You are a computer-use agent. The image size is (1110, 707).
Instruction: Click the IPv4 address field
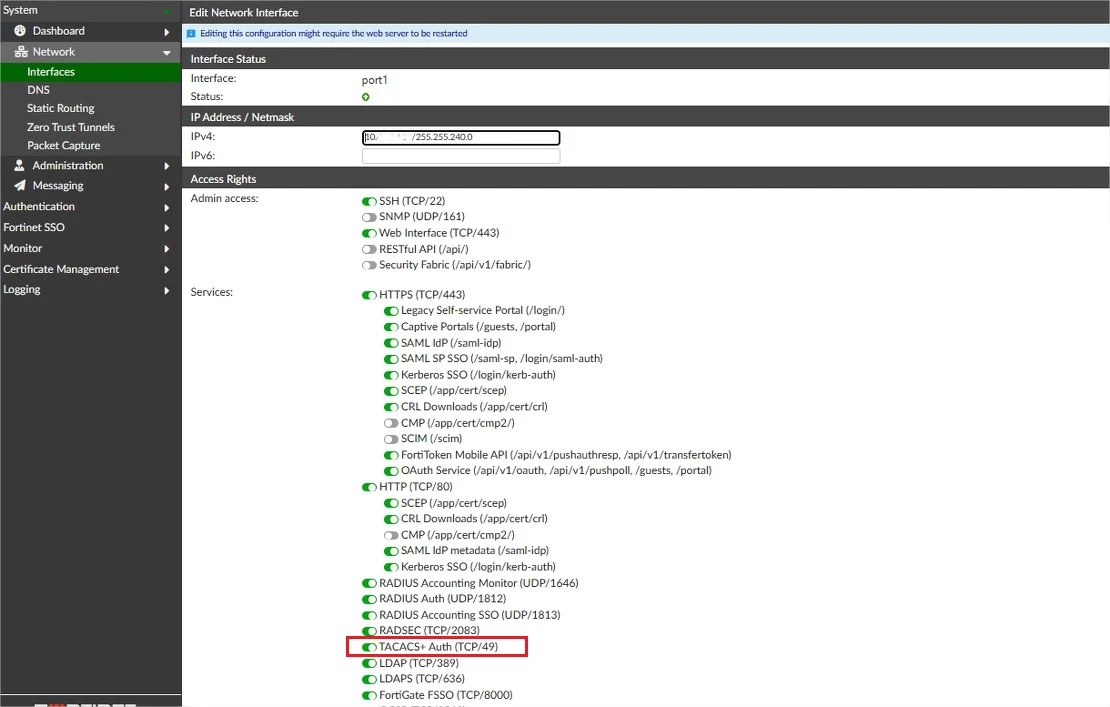(x=461, y=137)
